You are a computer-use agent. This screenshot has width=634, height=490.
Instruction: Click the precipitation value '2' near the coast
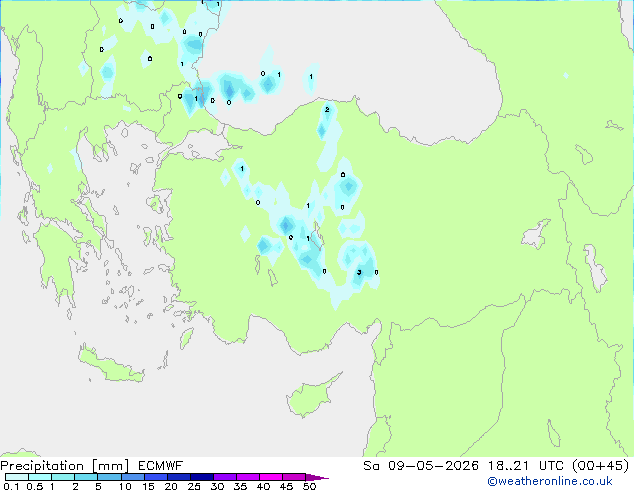point(327,110)
